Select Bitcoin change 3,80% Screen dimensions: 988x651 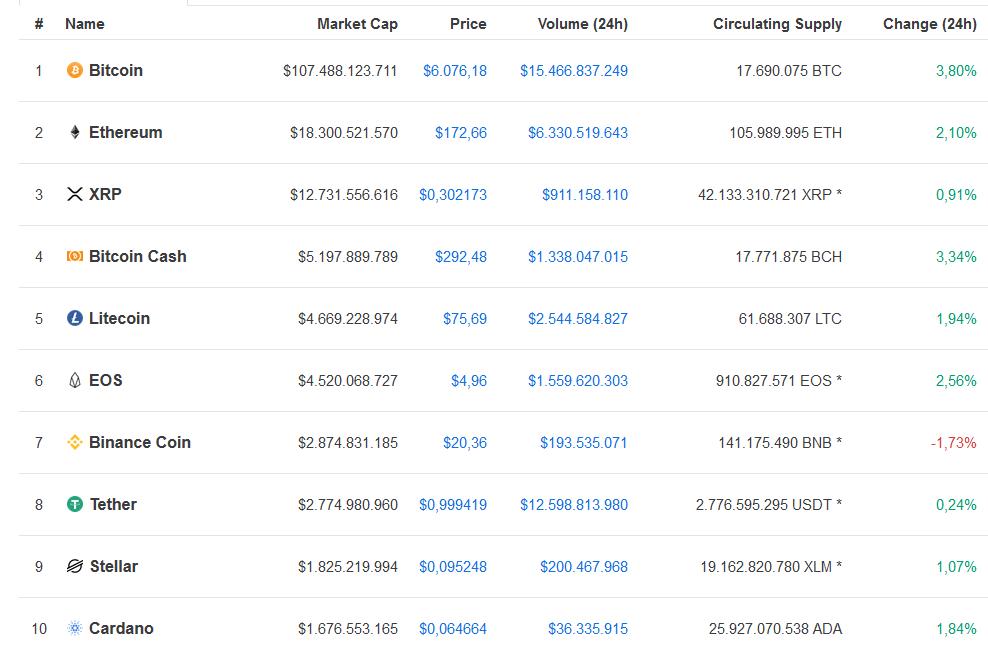(956, 71)
